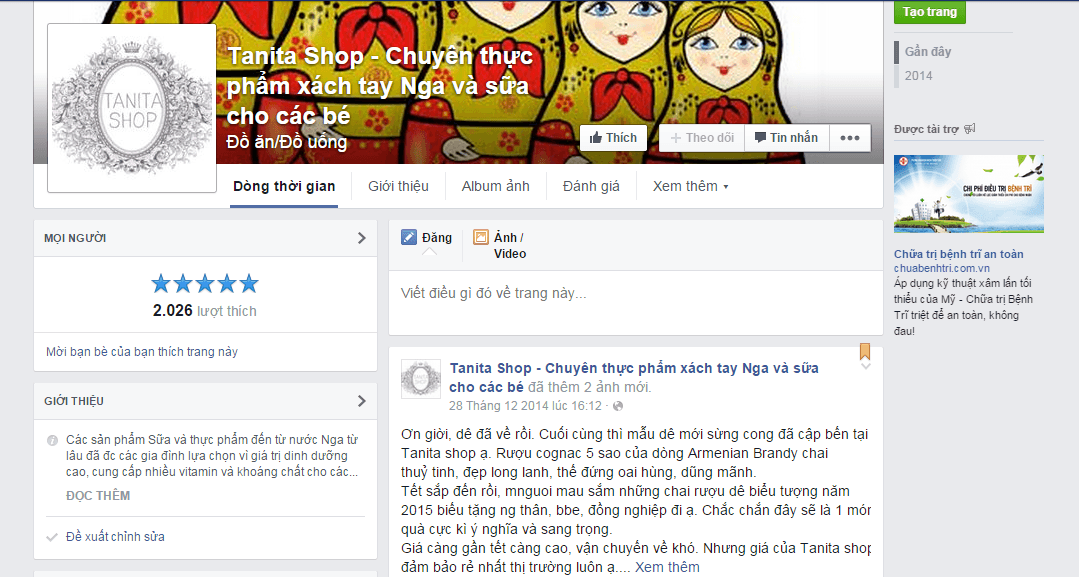
Task: Select the Ảnh / Video composer tab
Action: coord(500,246)
